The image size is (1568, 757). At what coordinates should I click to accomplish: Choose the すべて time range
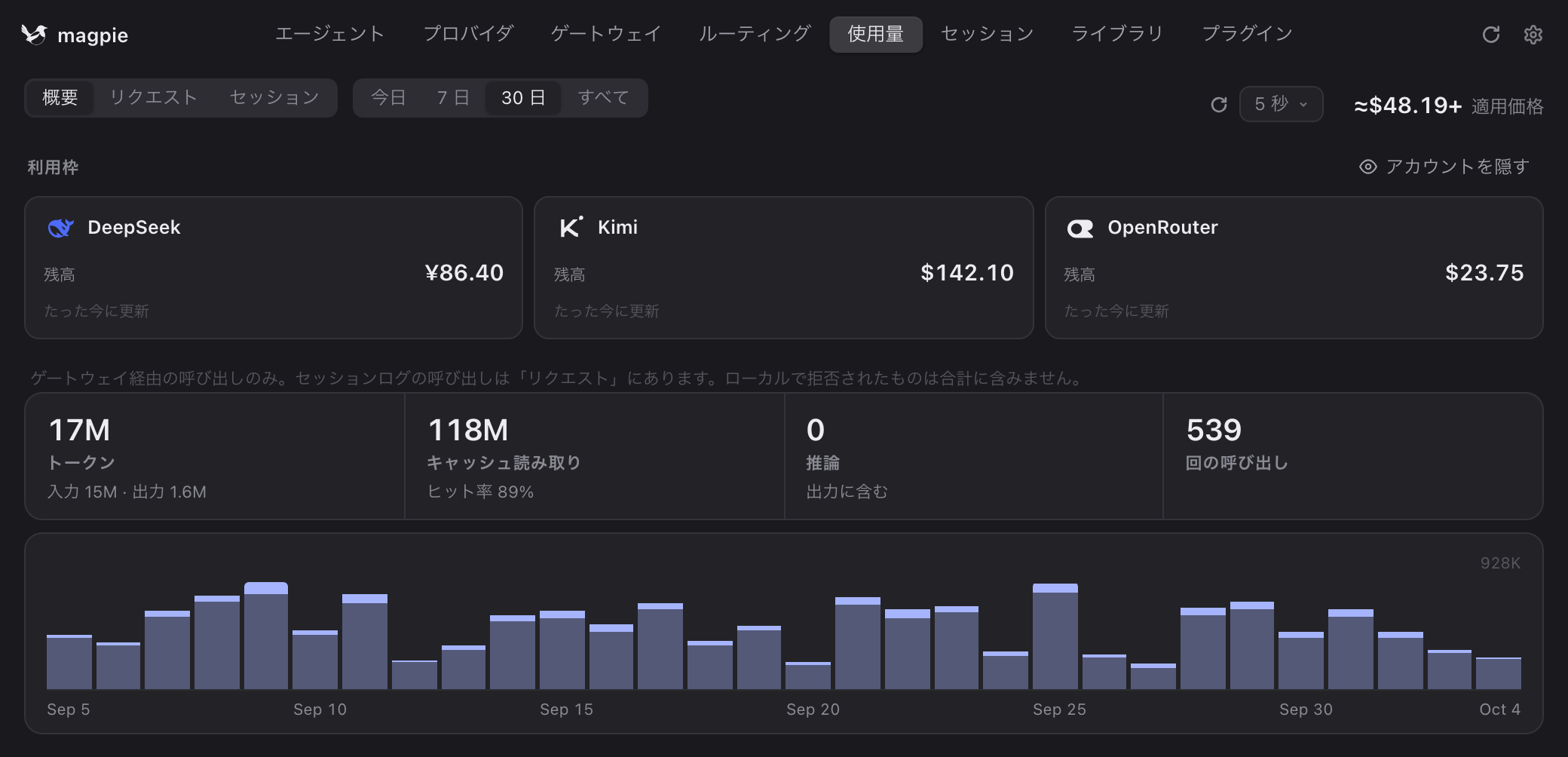pos(603,97)
